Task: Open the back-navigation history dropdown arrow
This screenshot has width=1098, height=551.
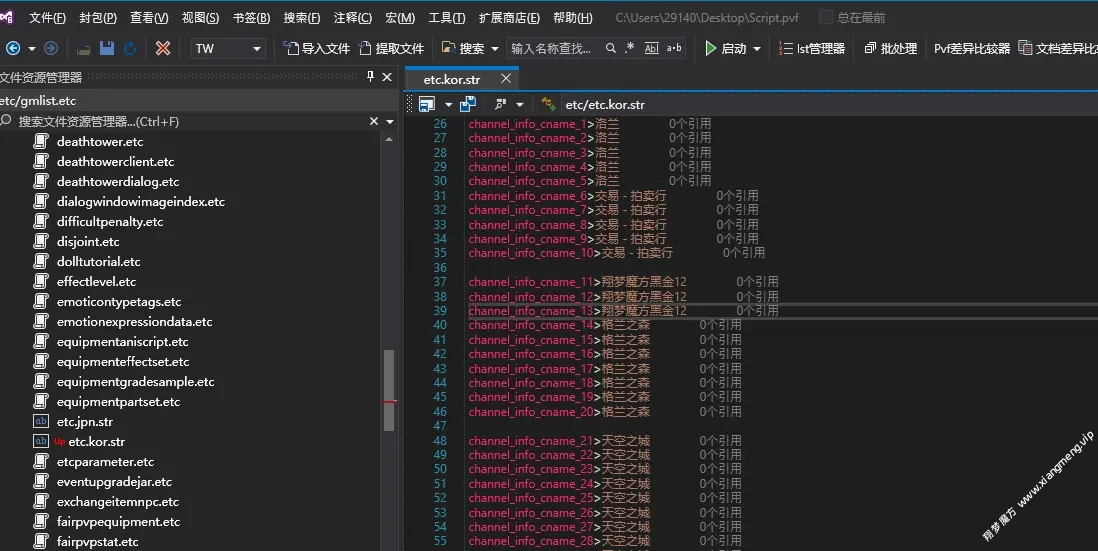Action: click(32, 49)
